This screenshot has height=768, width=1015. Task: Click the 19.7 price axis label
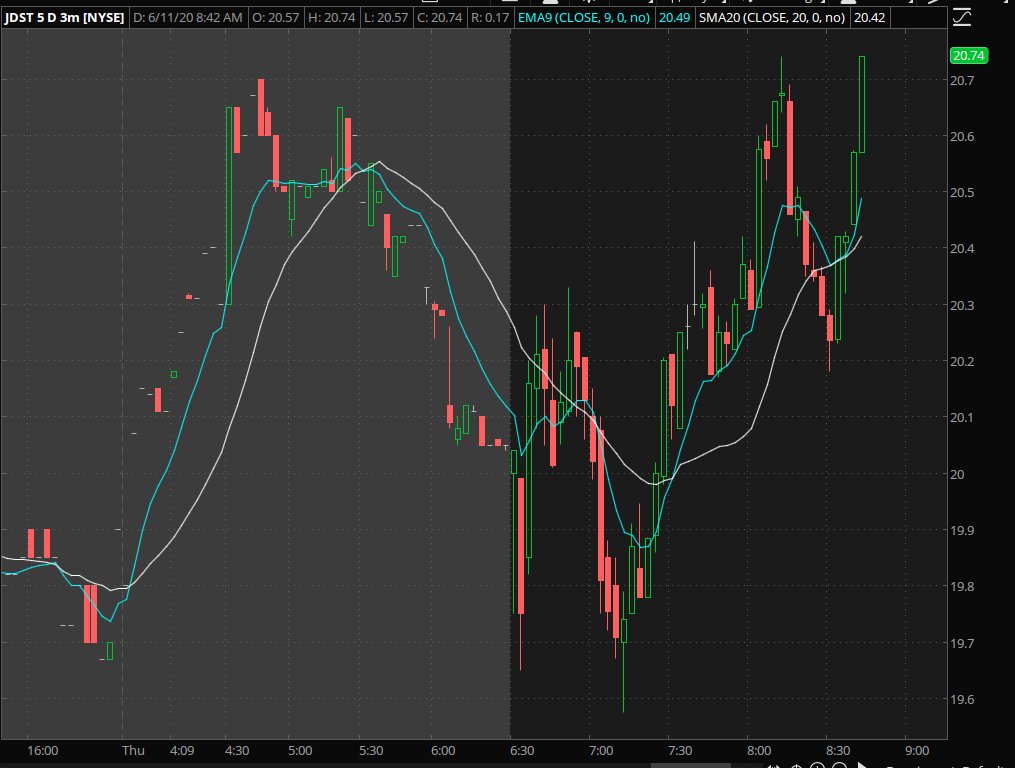(962, 643)
